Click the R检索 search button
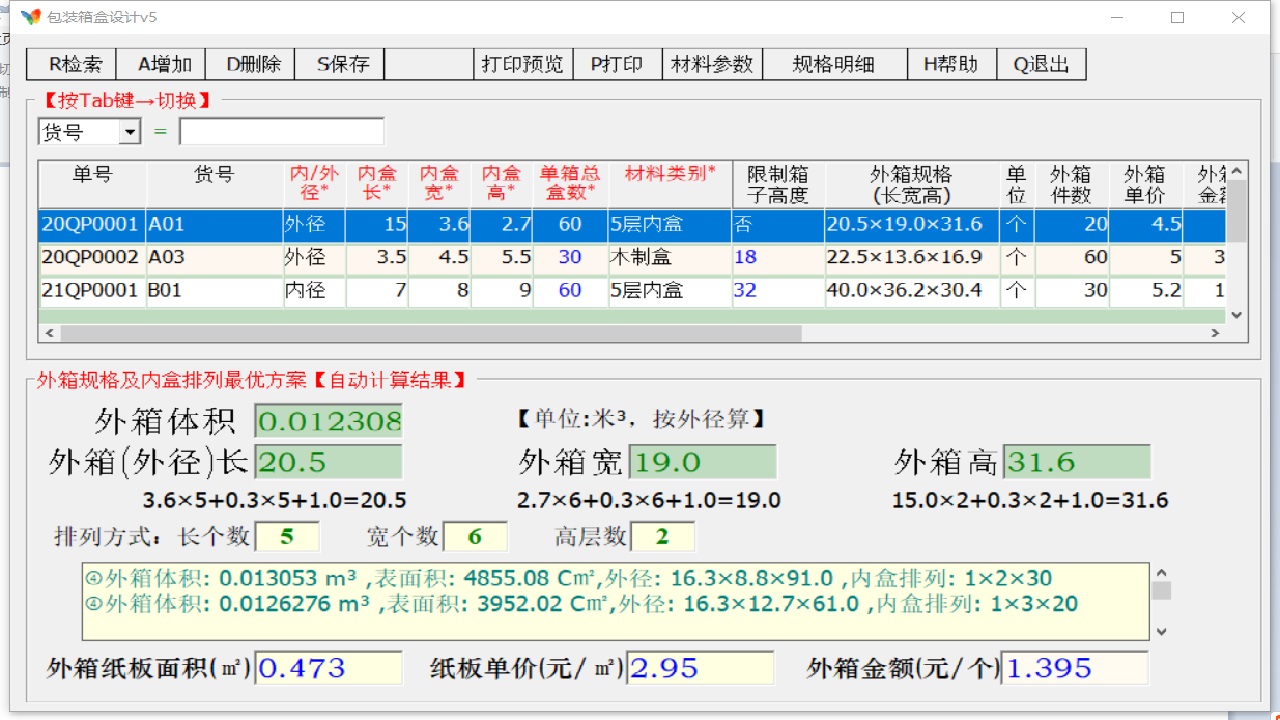The width and height of the screenshot is (1280, 720). pyautogui.click(x=71, y=64)
